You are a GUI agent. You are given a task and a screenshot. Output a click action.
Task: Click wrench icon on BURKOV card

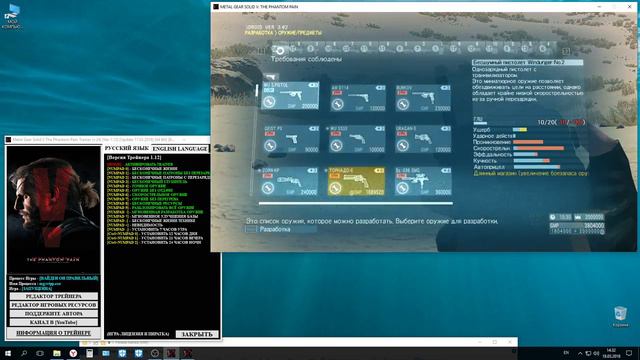click(x=403, y=104)
